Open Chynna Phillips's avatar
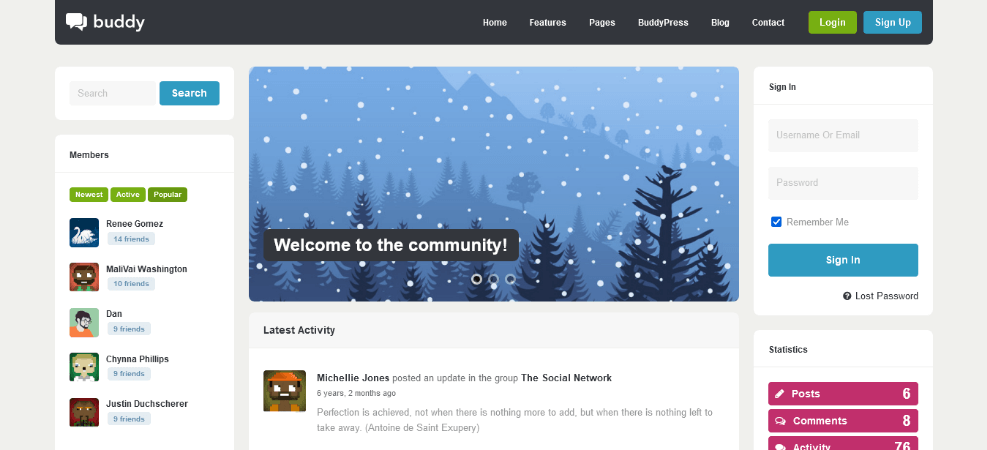The image size is (987, 450). (x=84, y=367)
